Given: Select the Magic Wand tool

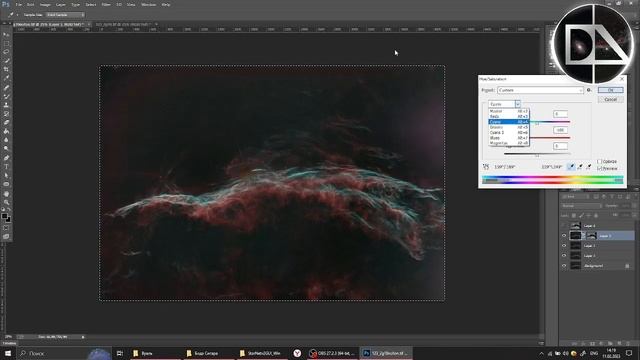Looking at the screenshot, I should click(6, 60).
